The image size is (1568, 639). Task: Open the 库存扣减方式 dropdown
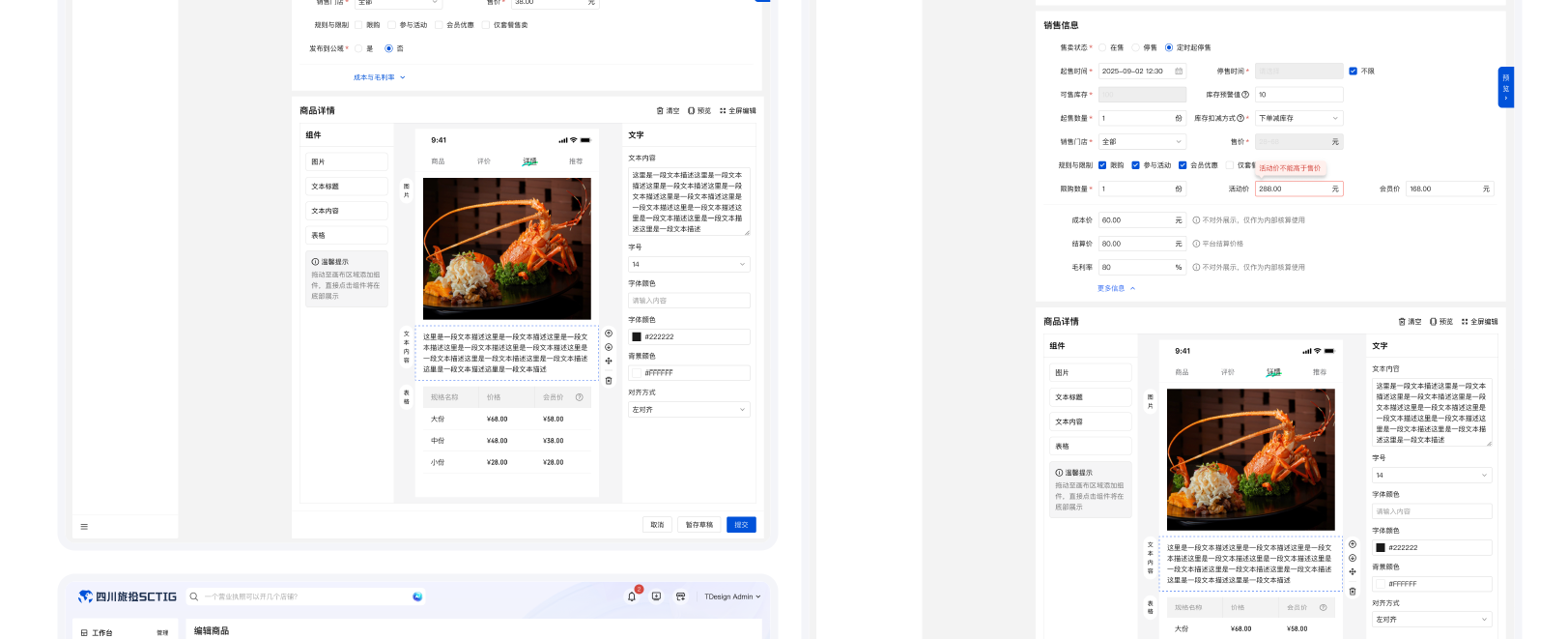[x=1298, y=118]
